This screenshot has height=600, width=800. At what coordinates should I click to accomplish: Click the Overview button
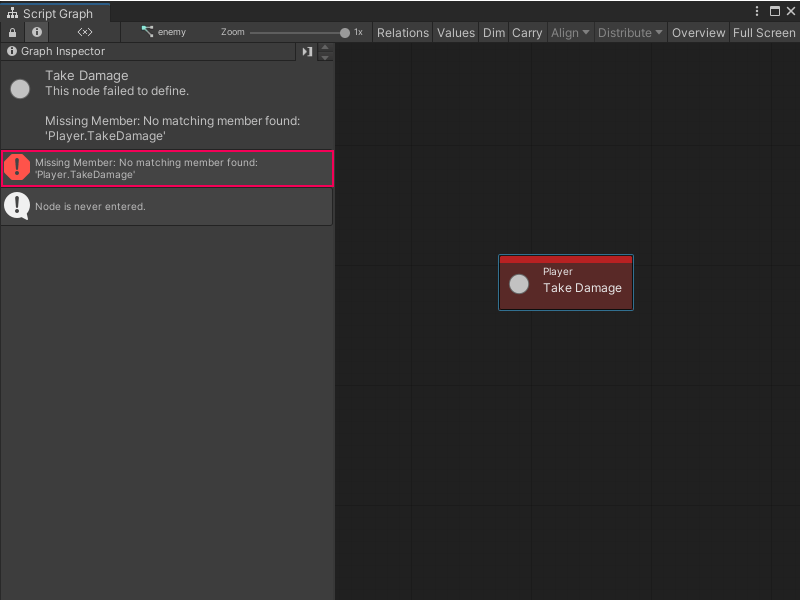[x=698, y=32]
